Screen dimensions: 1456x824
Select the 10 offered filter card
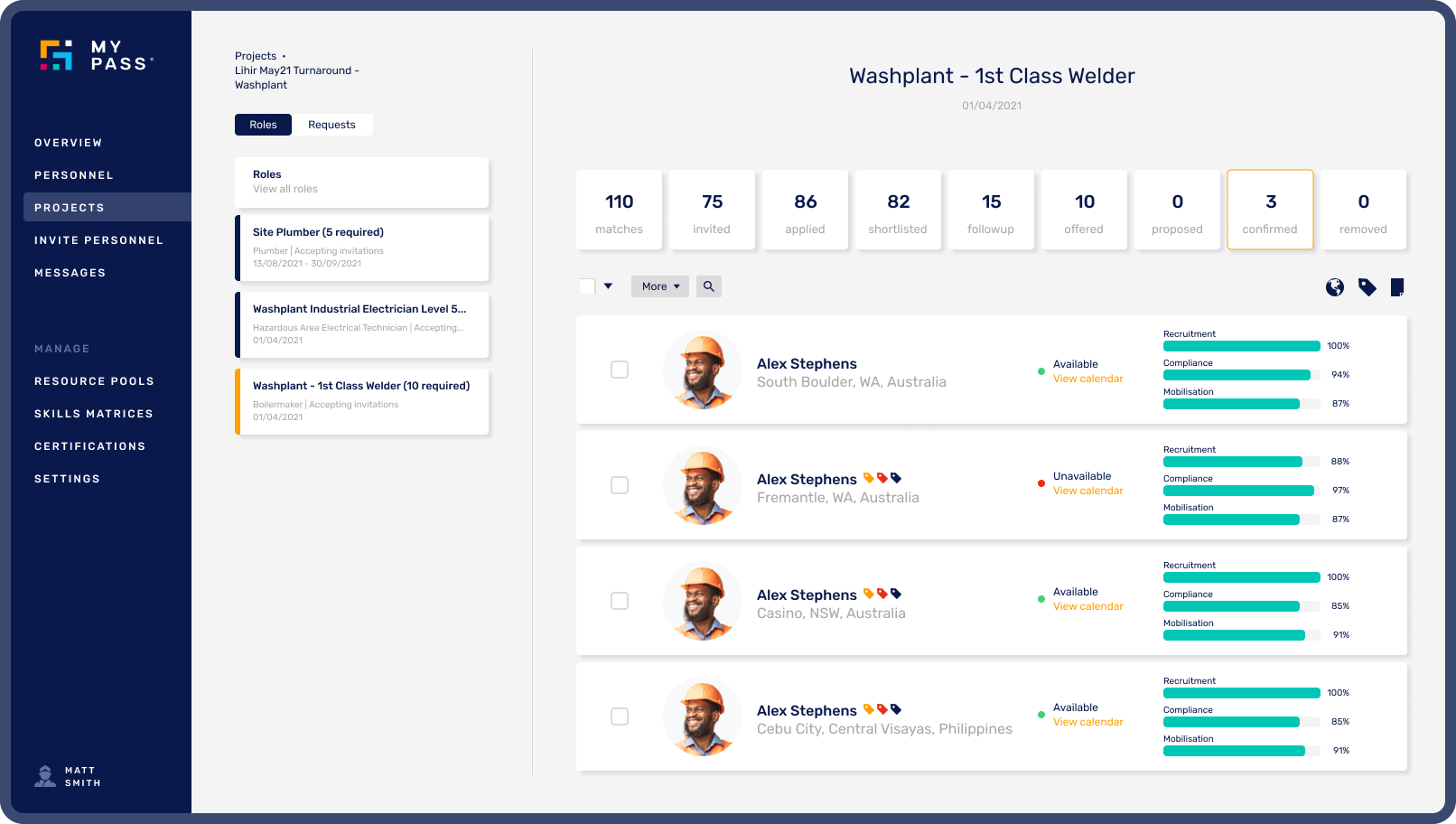tap(1084, 210)
